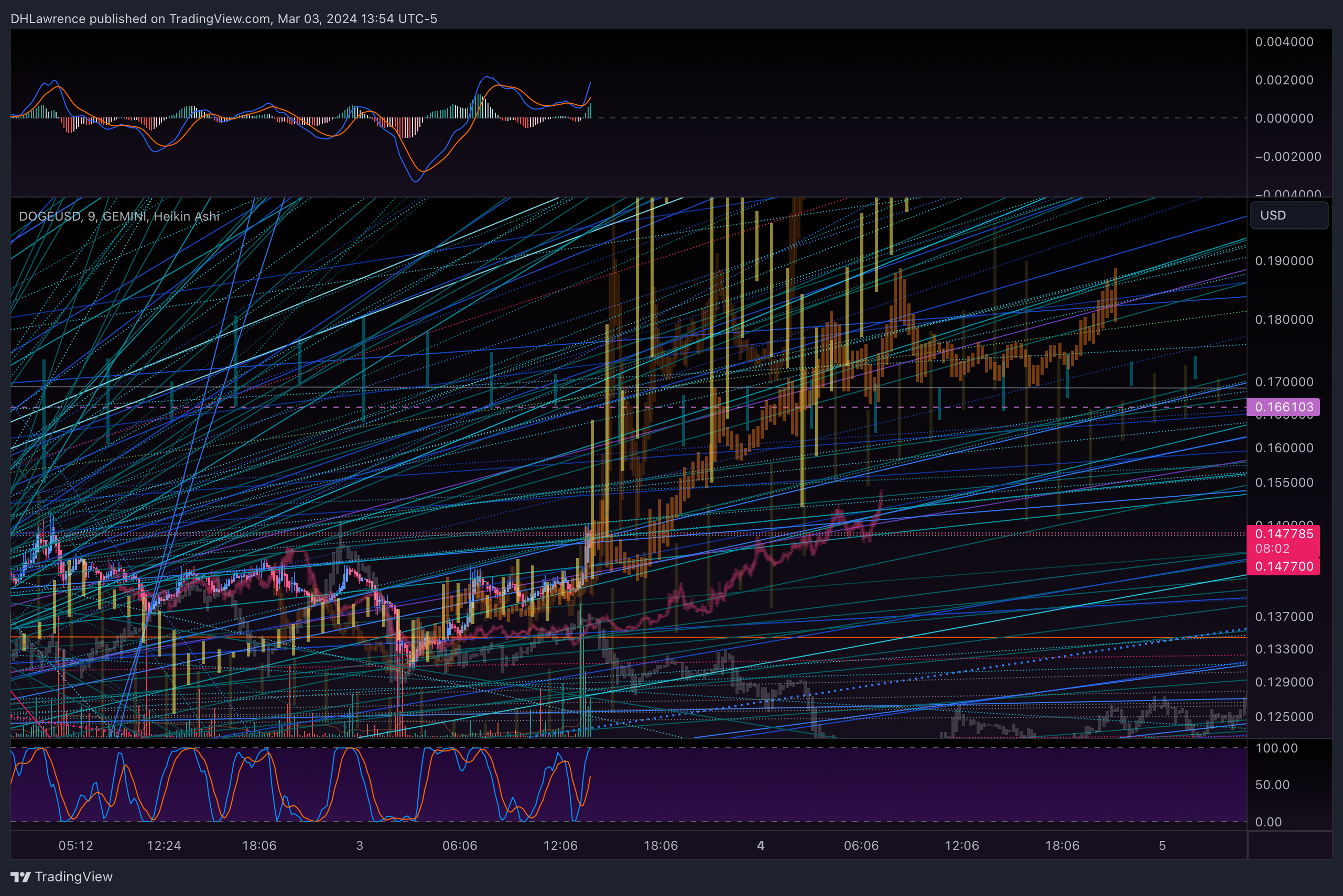
Task: Click the published-by header text
Action: click(223, 19)
